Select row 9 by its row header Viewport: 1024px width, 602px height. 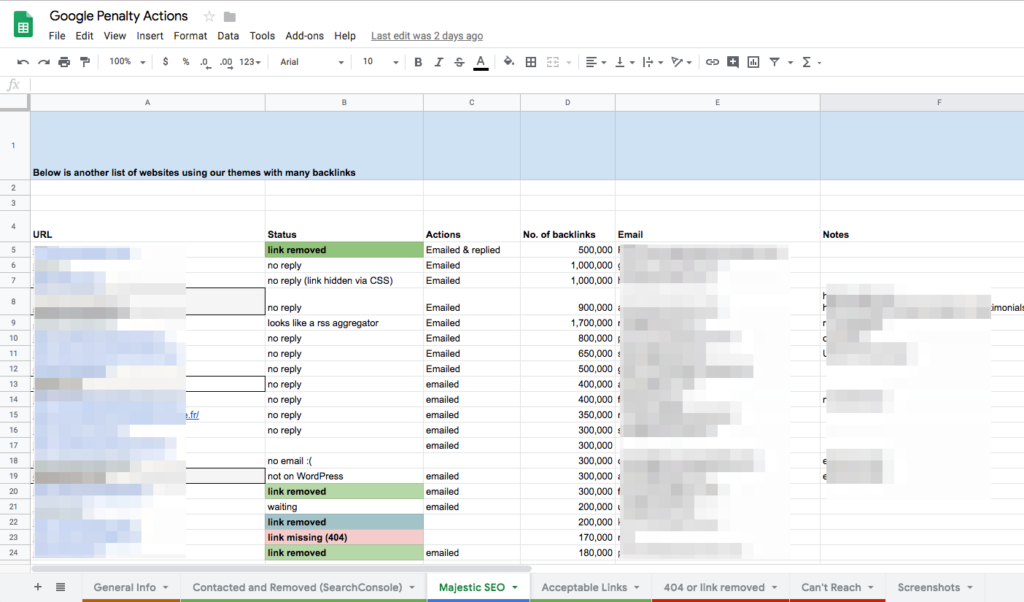click(14, 323)
